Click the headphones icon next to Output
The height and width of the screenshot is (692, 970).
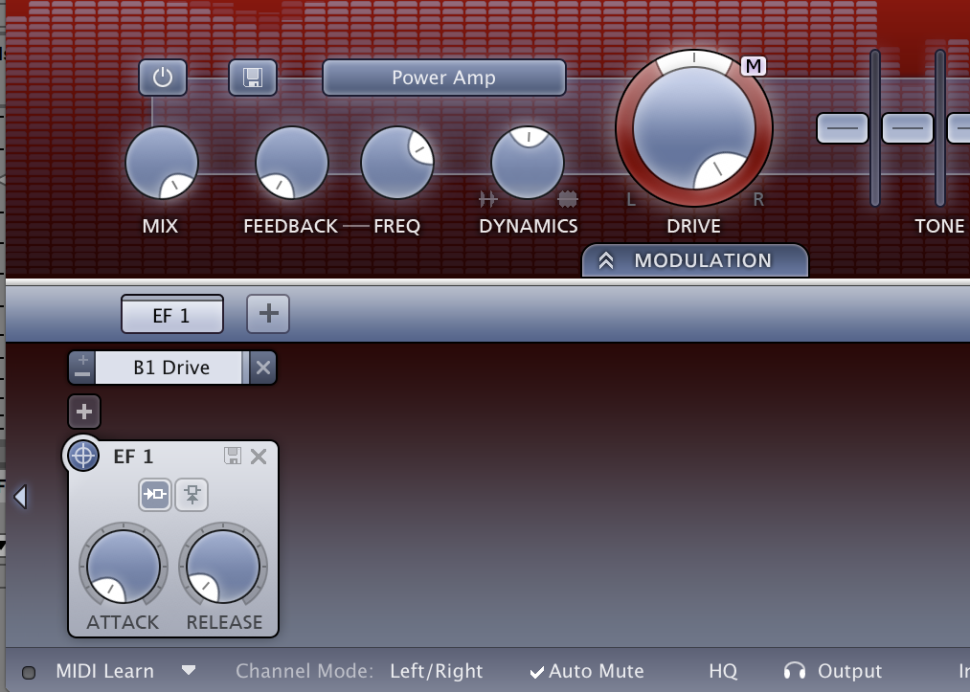point(793,671)
